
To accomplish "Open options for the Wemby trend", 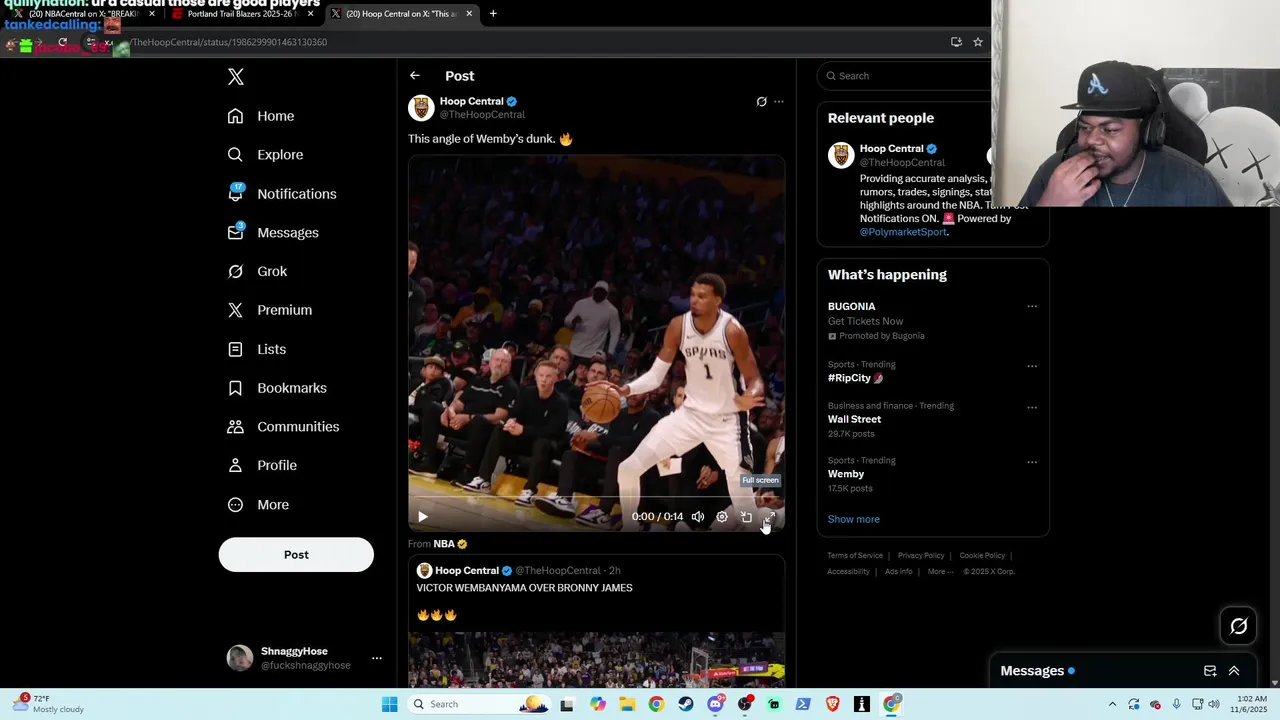I will pos(1032,462).
